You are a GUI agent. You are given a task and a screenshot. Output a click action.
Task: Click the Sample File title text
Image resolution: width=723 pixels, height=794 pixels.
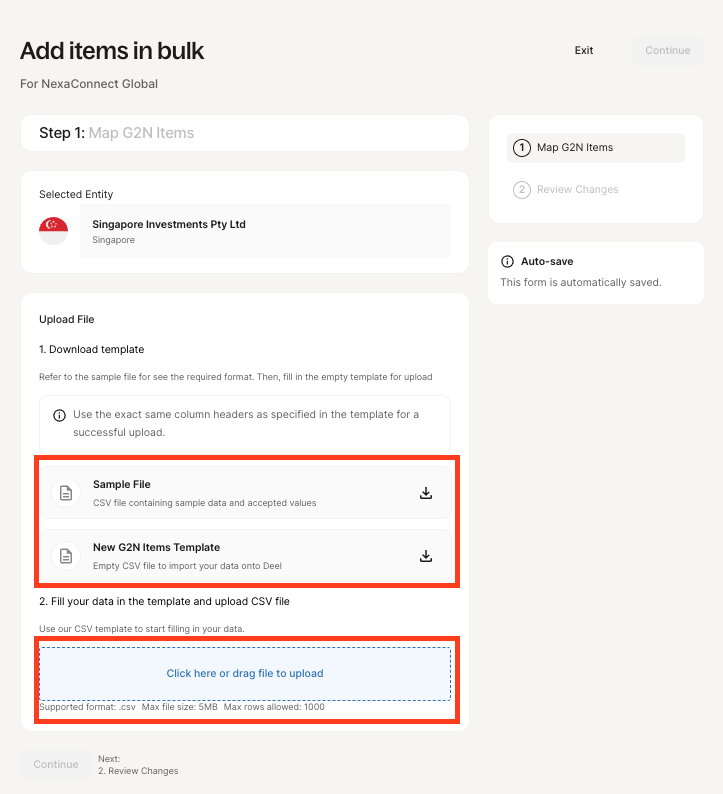click(122, 485)
